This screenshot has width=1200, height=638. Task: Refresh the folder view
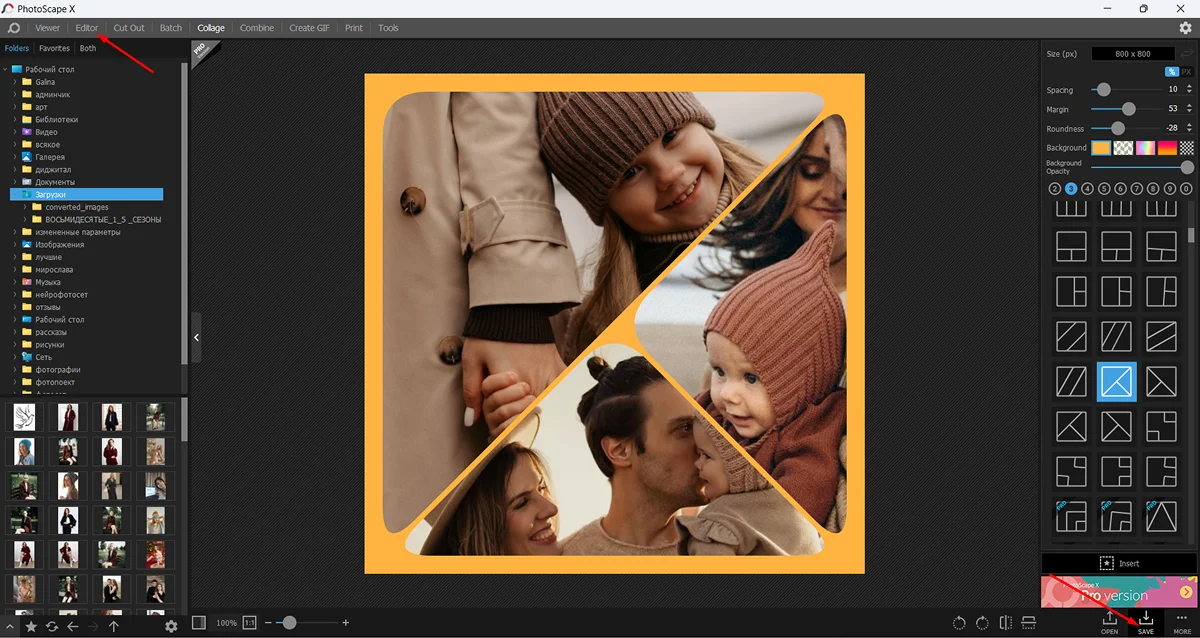pyautogui.click(x=52, y=626)
